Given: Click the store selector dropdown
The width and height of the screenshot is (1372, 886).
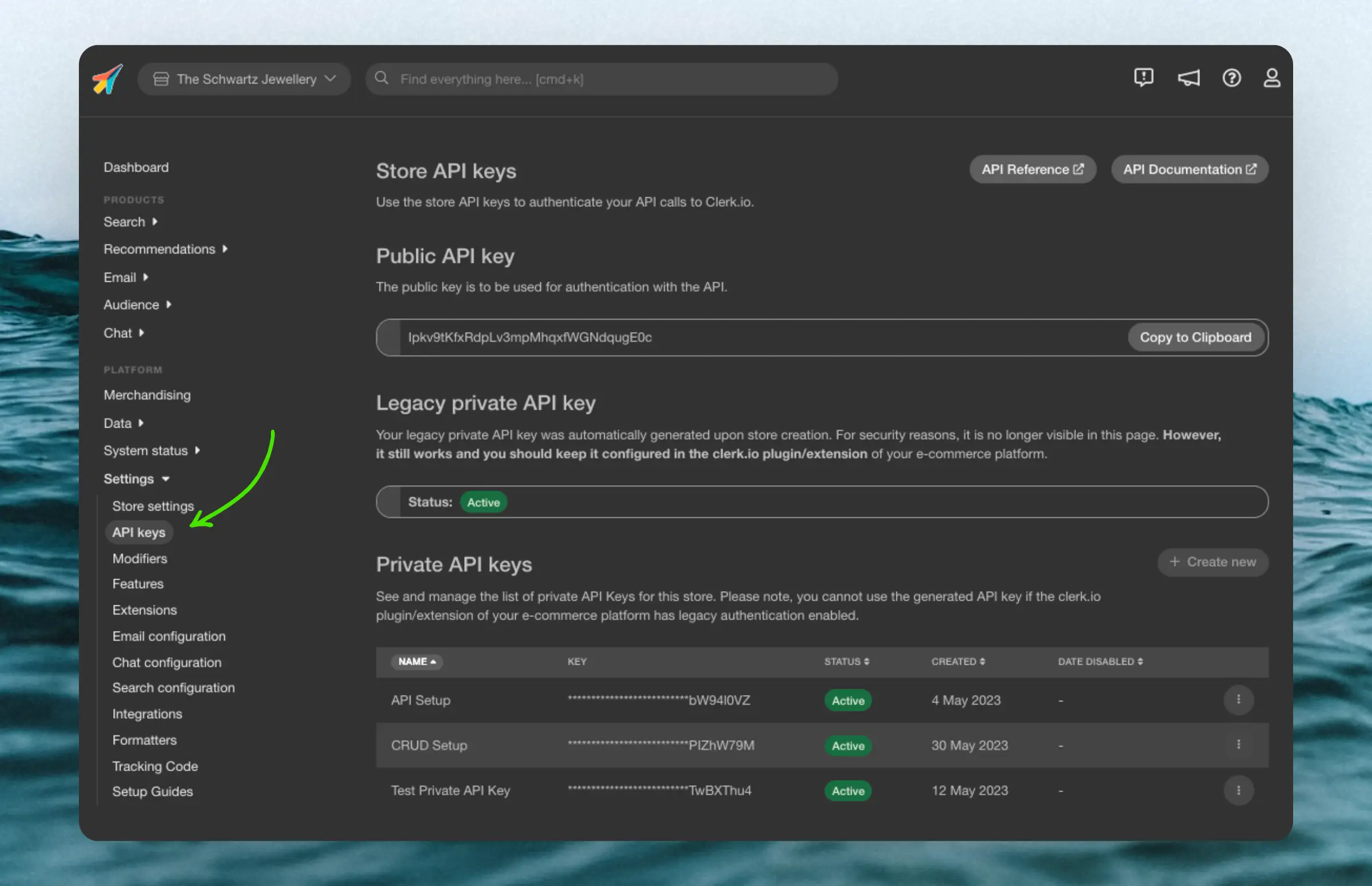Looking at the screenshot, I should pos(244,78).
